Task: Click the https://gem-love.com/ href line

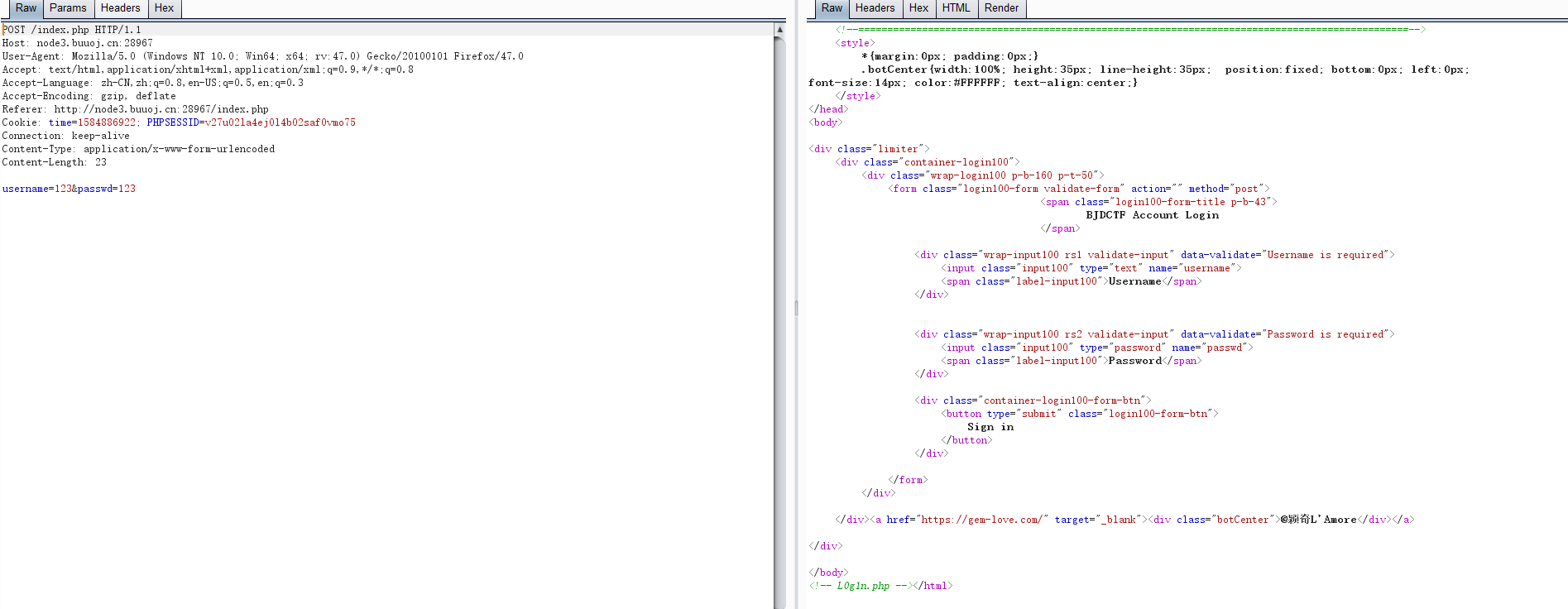Action: point(1125,520)
